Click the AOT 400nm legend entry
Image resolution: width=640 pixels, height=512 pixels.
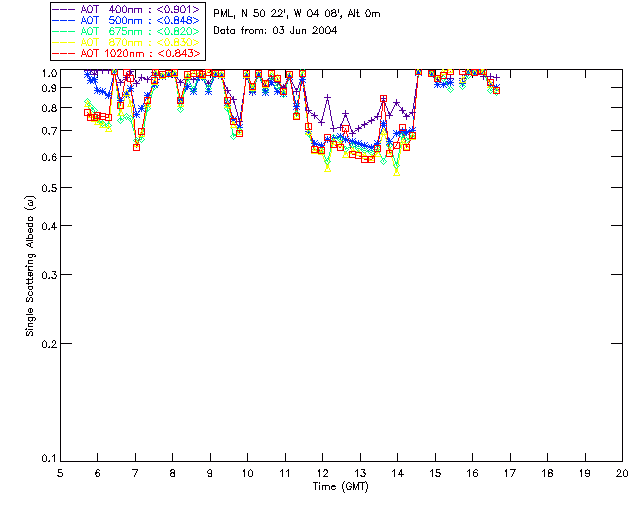[127, 9]
